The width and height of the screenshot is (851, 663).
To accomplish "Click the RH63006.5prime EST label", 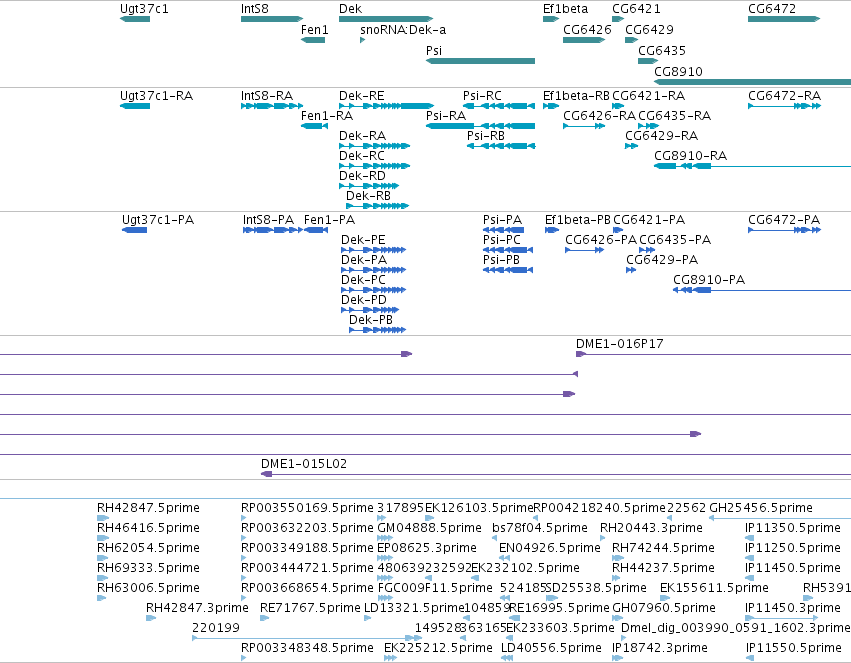I will point(148,588).
